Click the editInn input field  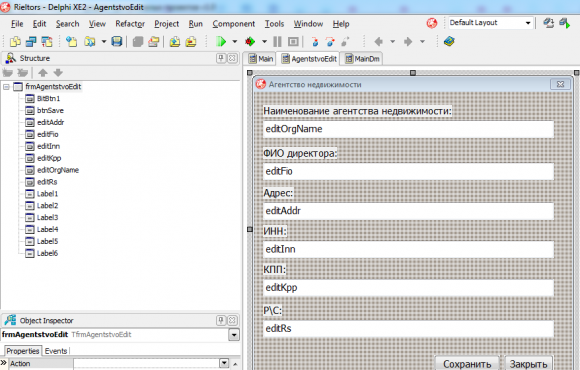(x=408, y=249)
